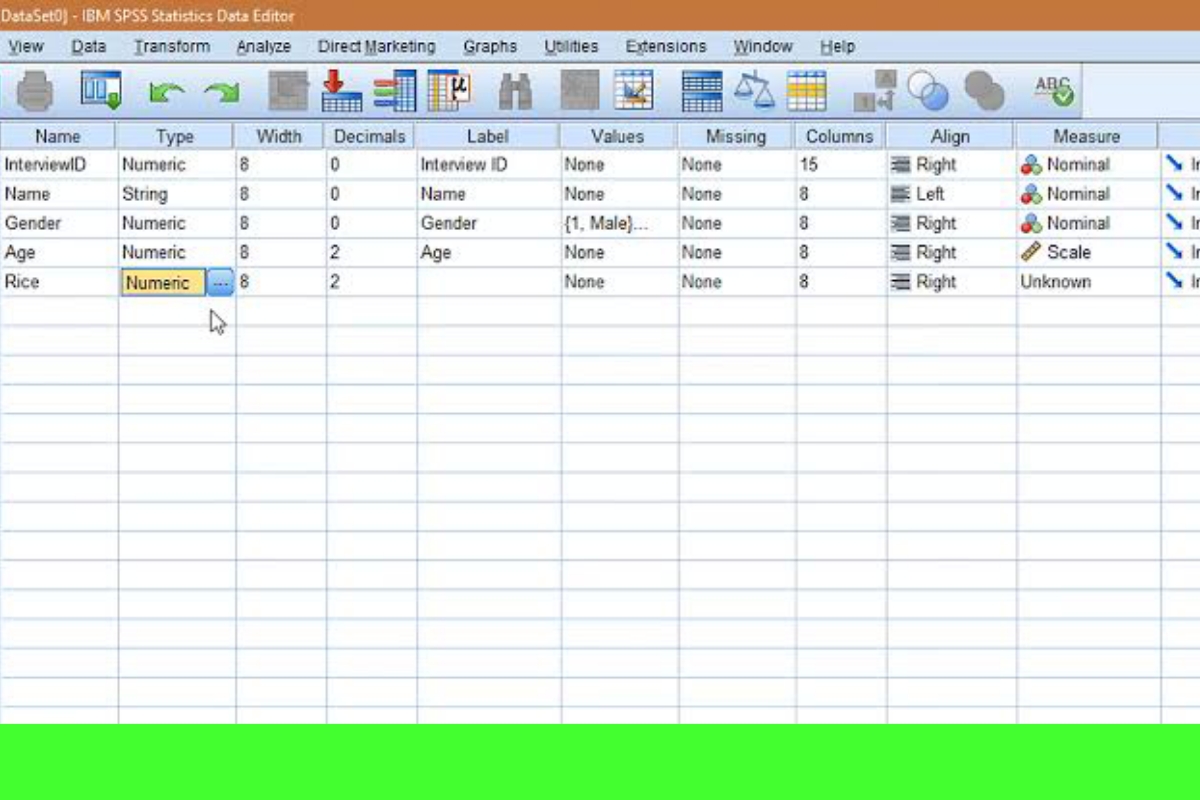The height and width of the screenshot is (800, 1200).
Task: Click the empty Label cell for Rice
Action: (488, 283)
